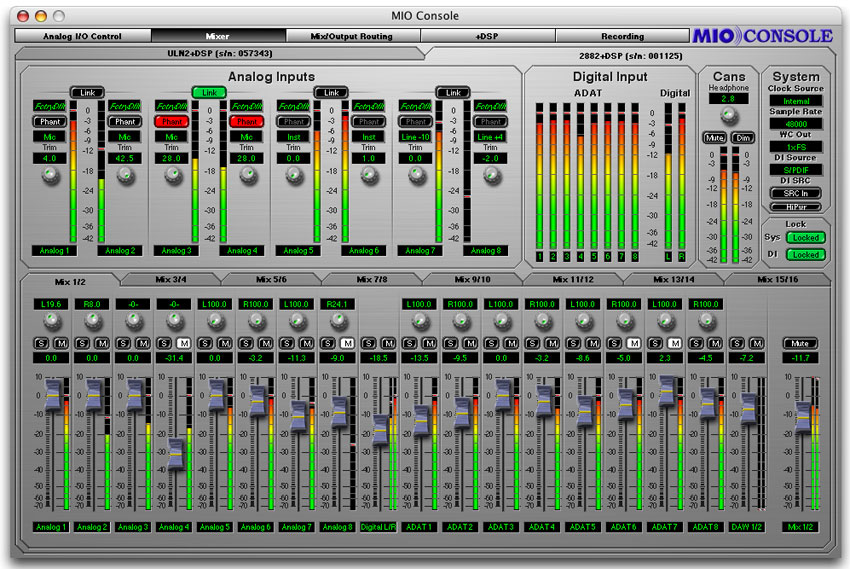This screenshot has width=850, height=569.
Task: Click the Cans headphone level knob
Action: [729, 115]
